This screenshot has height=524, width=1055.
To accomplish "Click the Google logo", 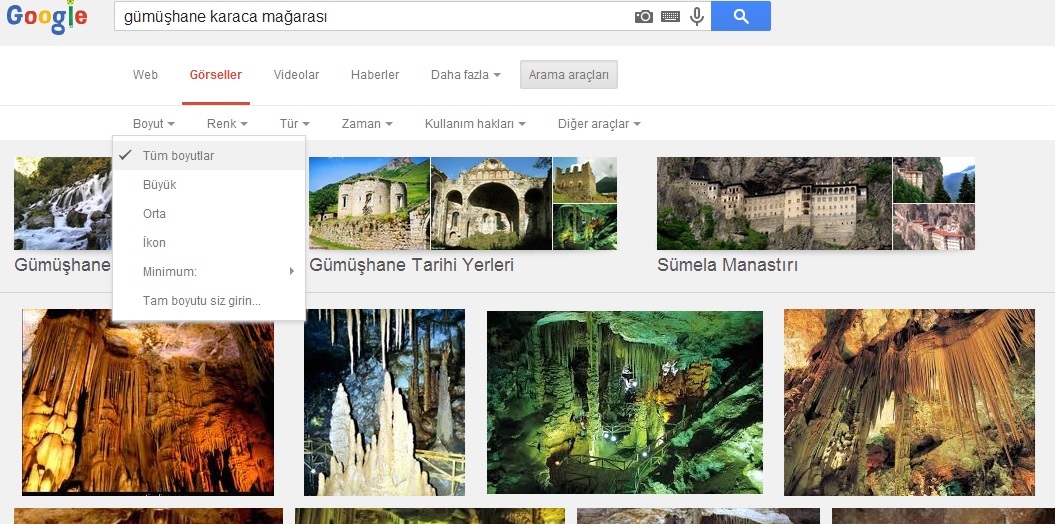I will 47,17.
